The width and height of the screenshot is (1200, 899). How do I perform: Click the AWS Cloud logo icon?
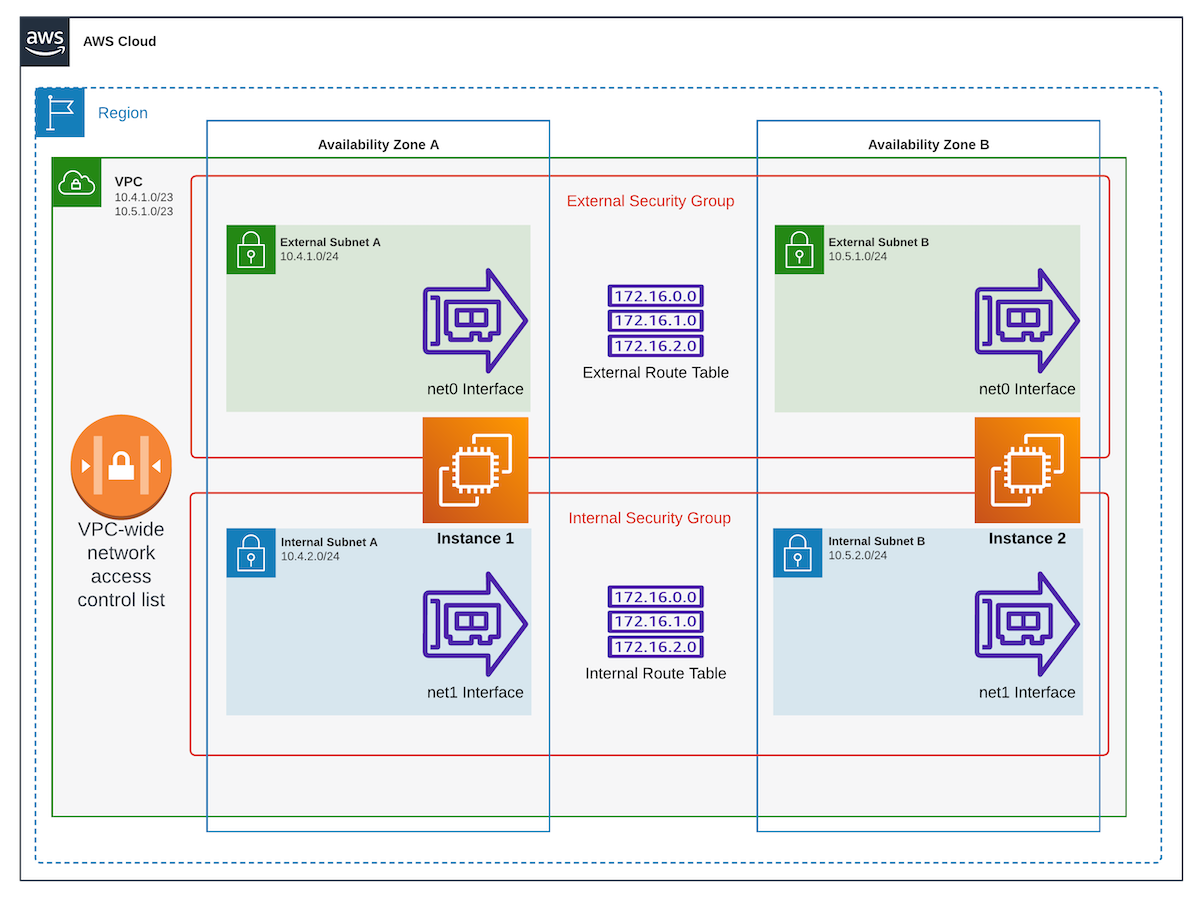pos(44,41)
